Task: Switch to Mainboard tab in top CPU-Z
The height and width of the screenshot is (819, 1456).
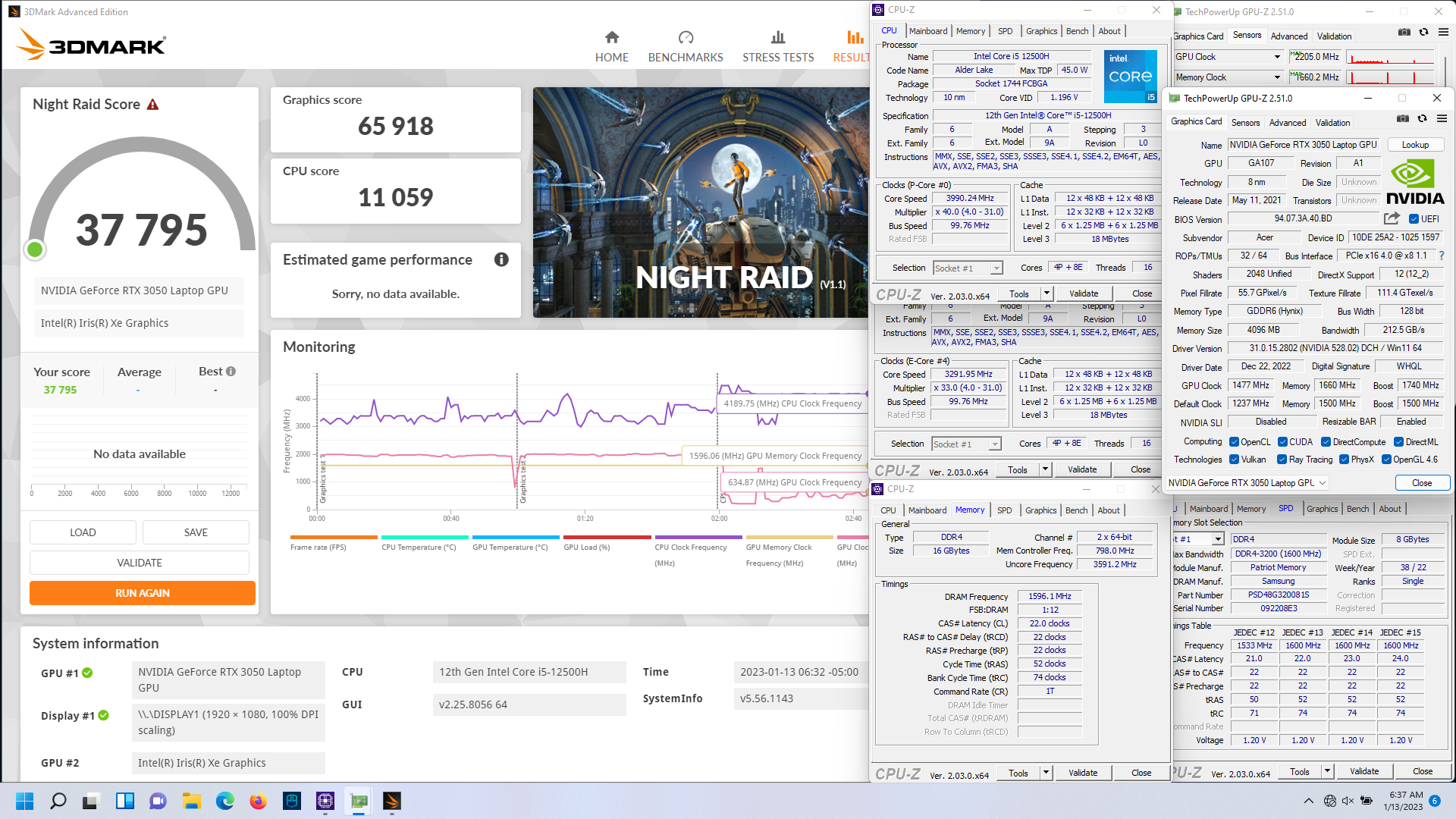Action: [928, 31]
